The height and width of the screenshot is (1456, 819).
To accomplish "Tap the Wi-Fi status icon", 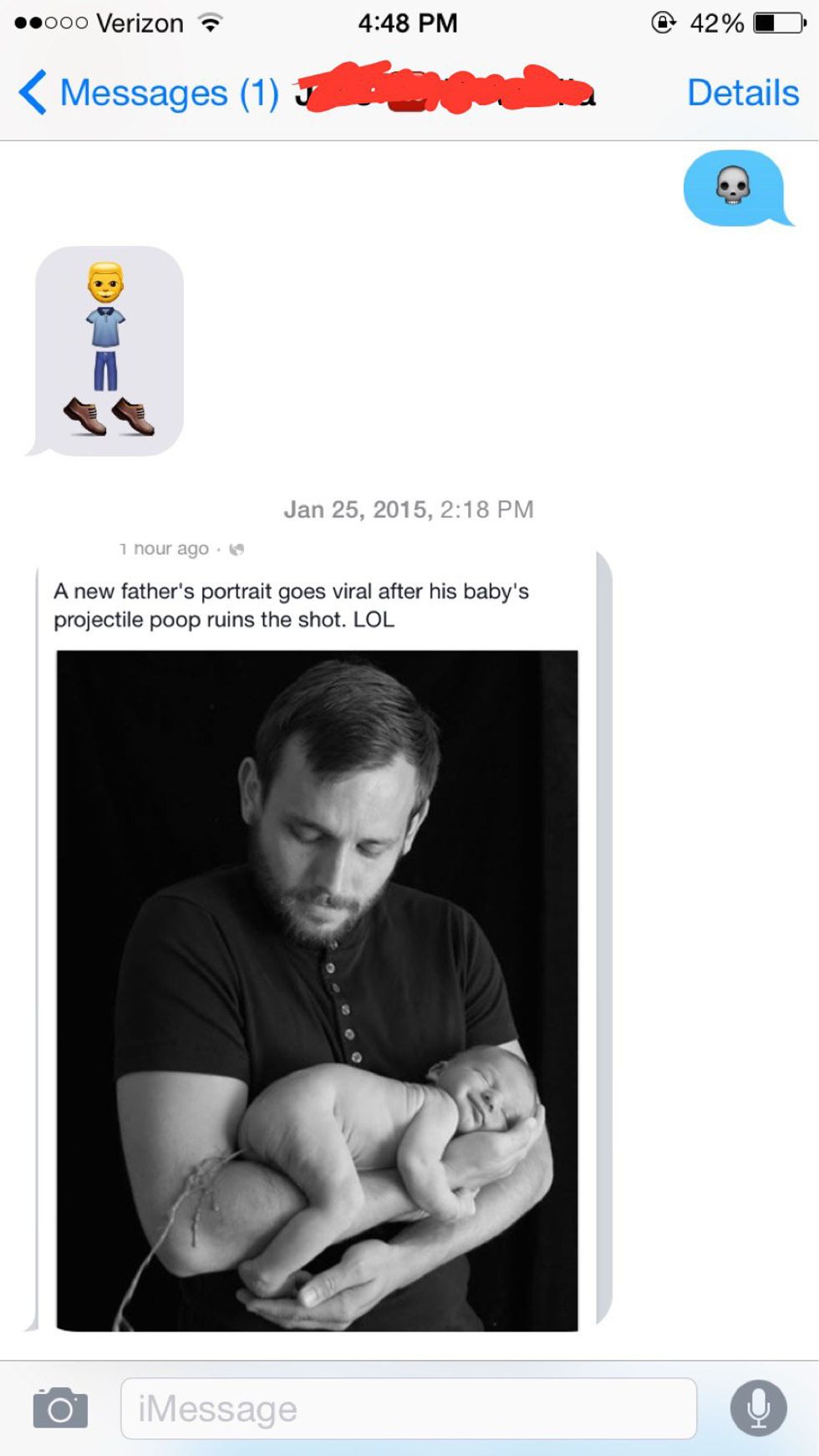I will [x=211, y=23].
